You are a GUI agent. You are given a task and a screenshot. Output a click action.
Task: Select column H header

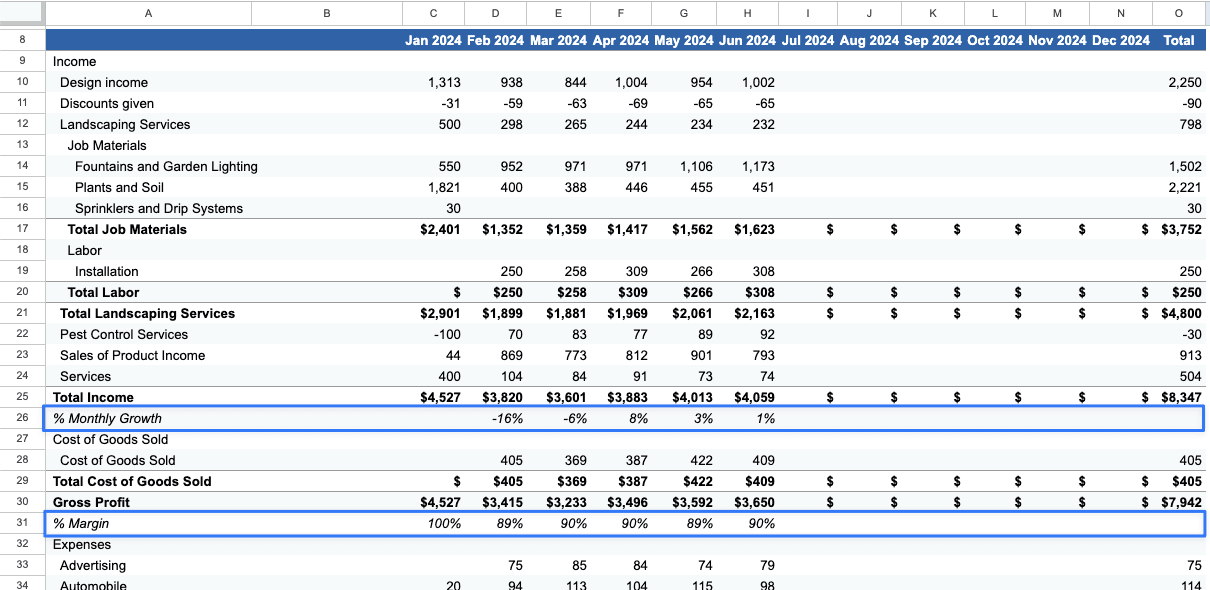point(747,13)
